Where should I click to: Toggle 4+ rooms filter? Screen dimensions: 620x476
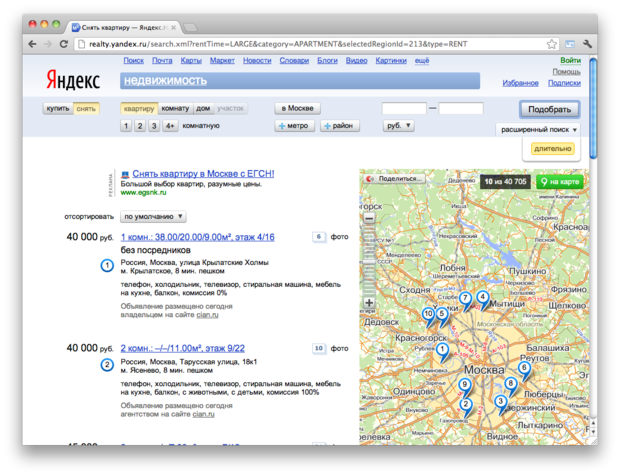(x=170, y=126)
